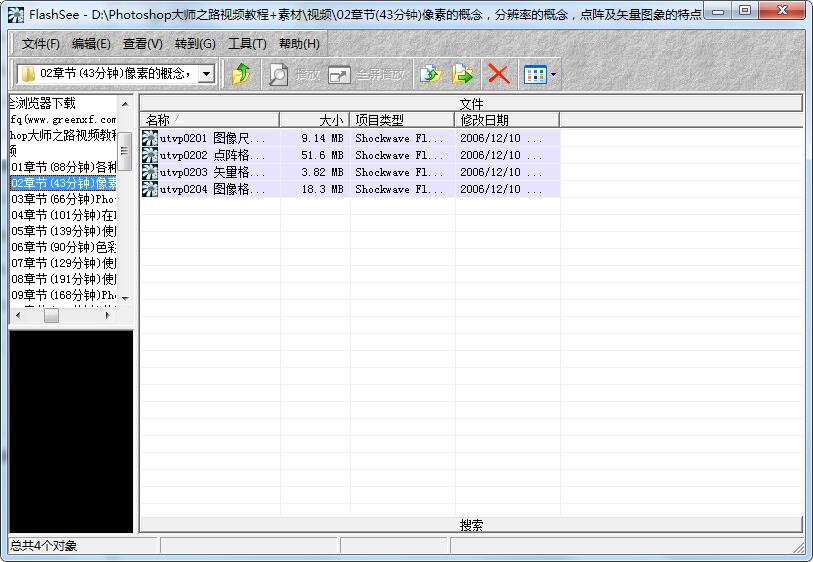
Task: Sort by the 名称 column header
Action: point(209,120)
